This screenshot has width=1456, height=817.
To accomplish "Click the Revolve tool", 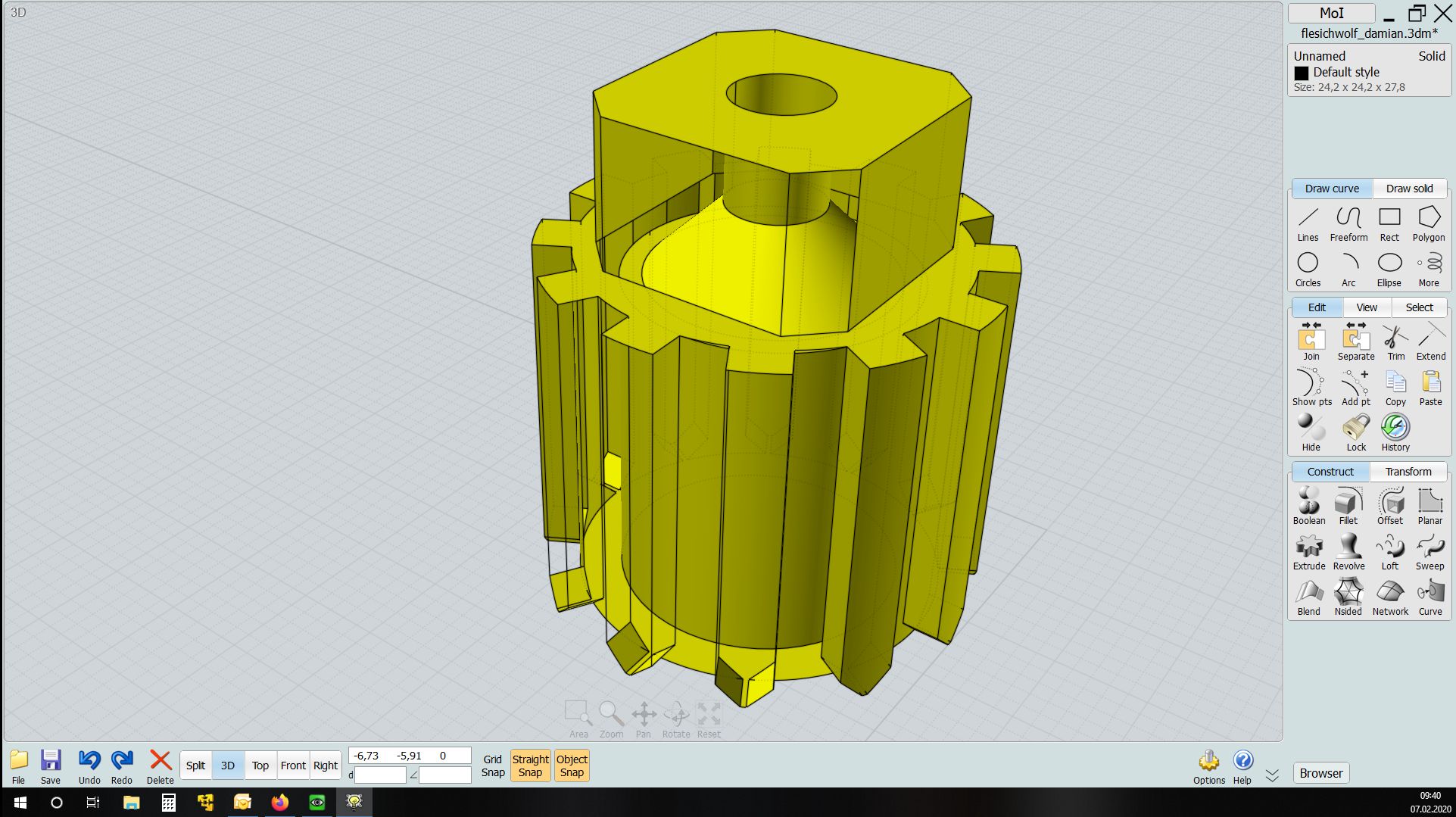I will click(1348, 552).
